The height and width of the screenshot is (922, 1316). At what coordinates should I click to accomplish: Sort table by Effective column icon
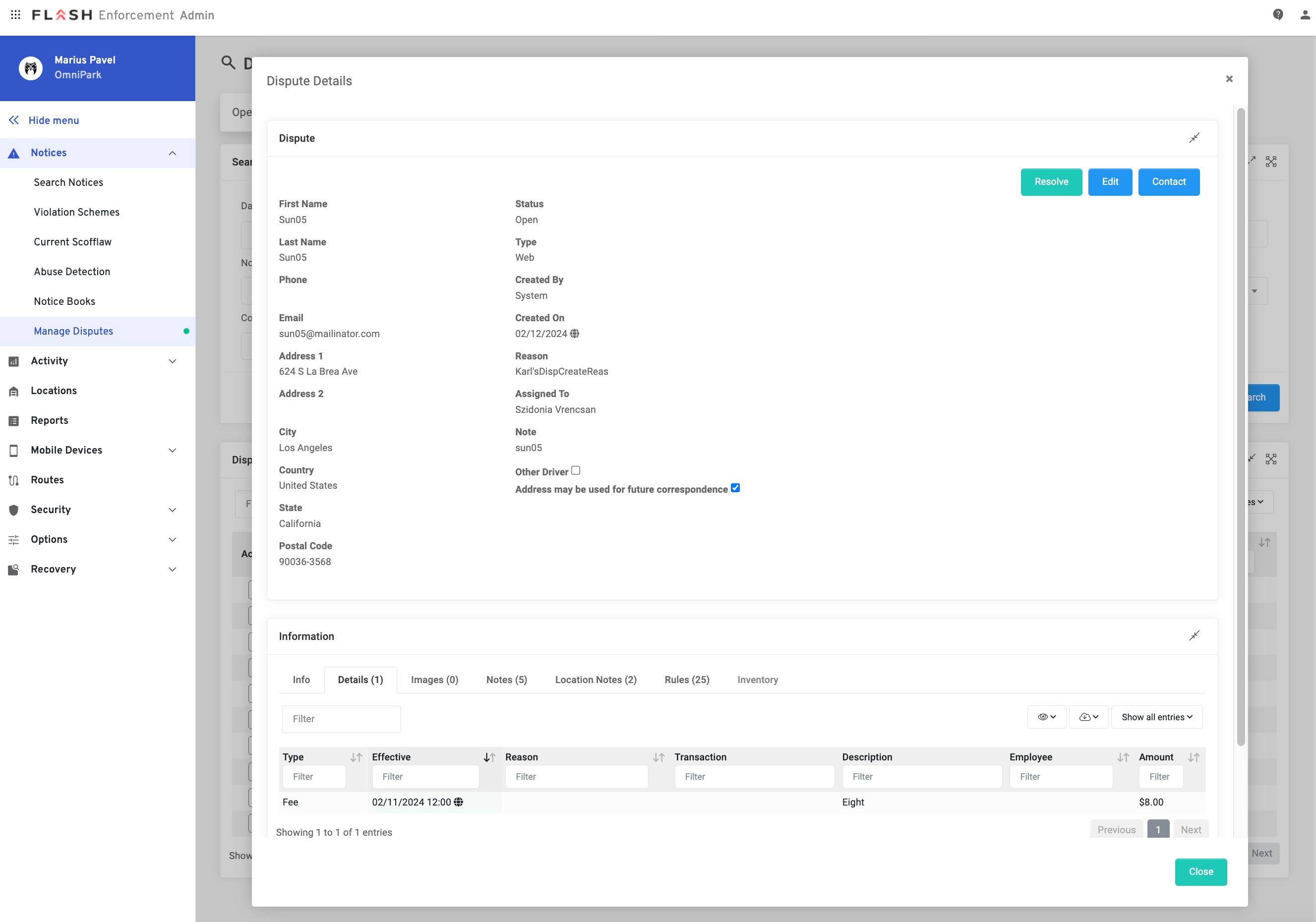489,757
